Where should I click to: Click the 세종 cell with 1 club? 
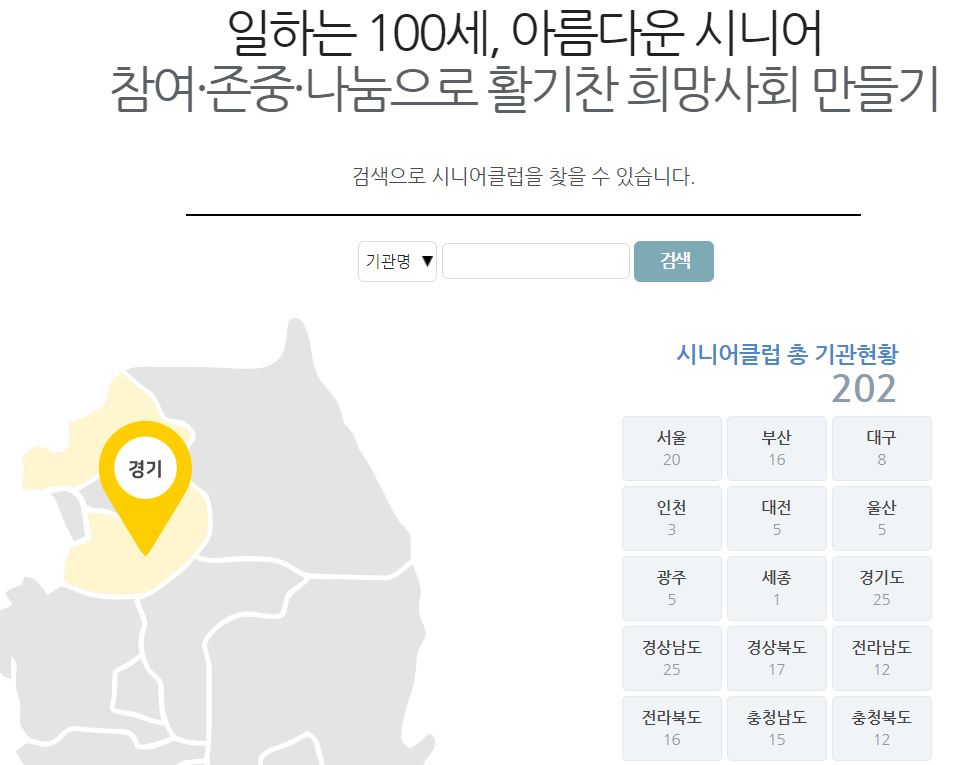776,588
